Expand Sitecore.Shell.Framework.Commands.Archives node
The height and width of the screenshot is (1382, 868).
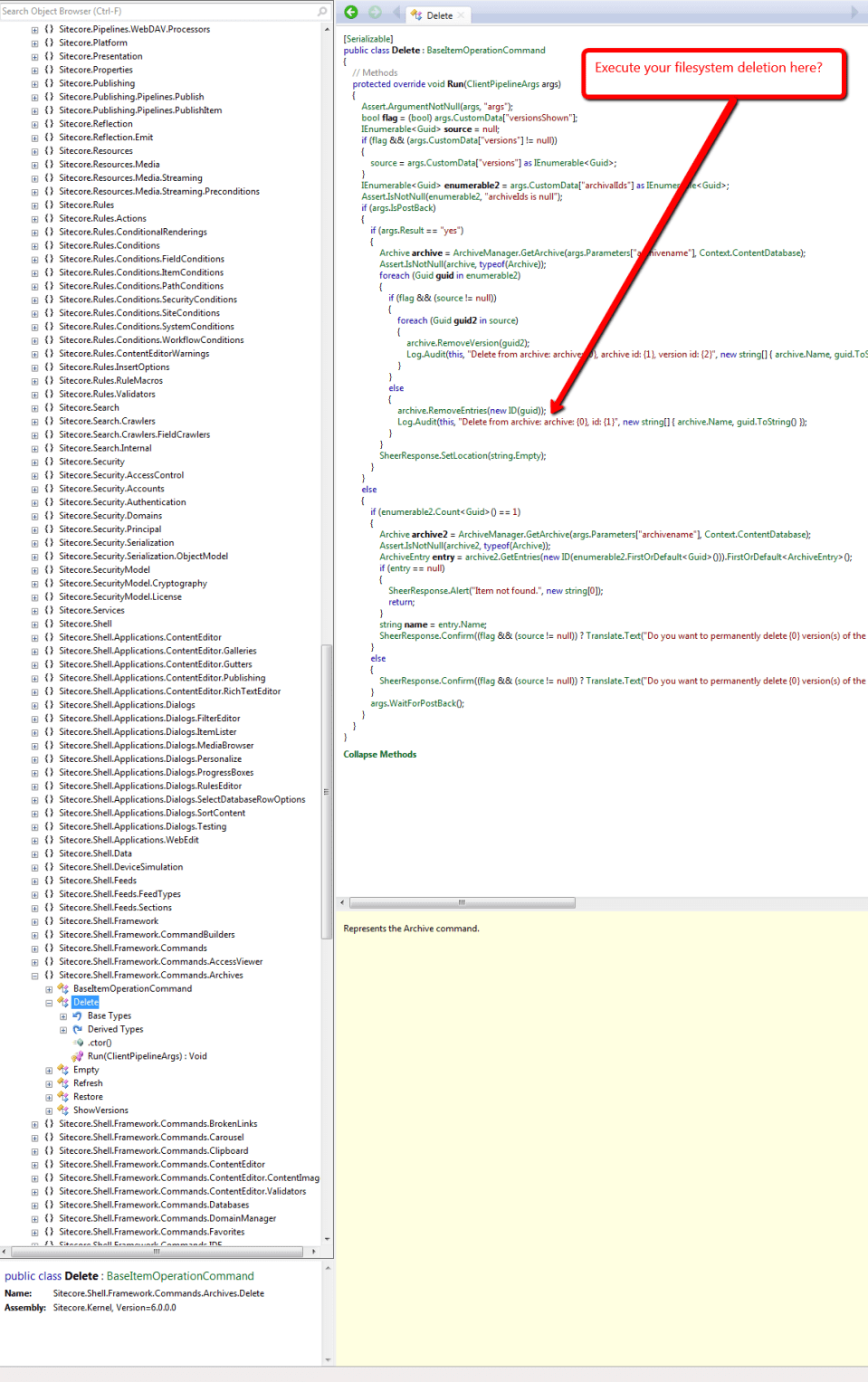(34, 975)
